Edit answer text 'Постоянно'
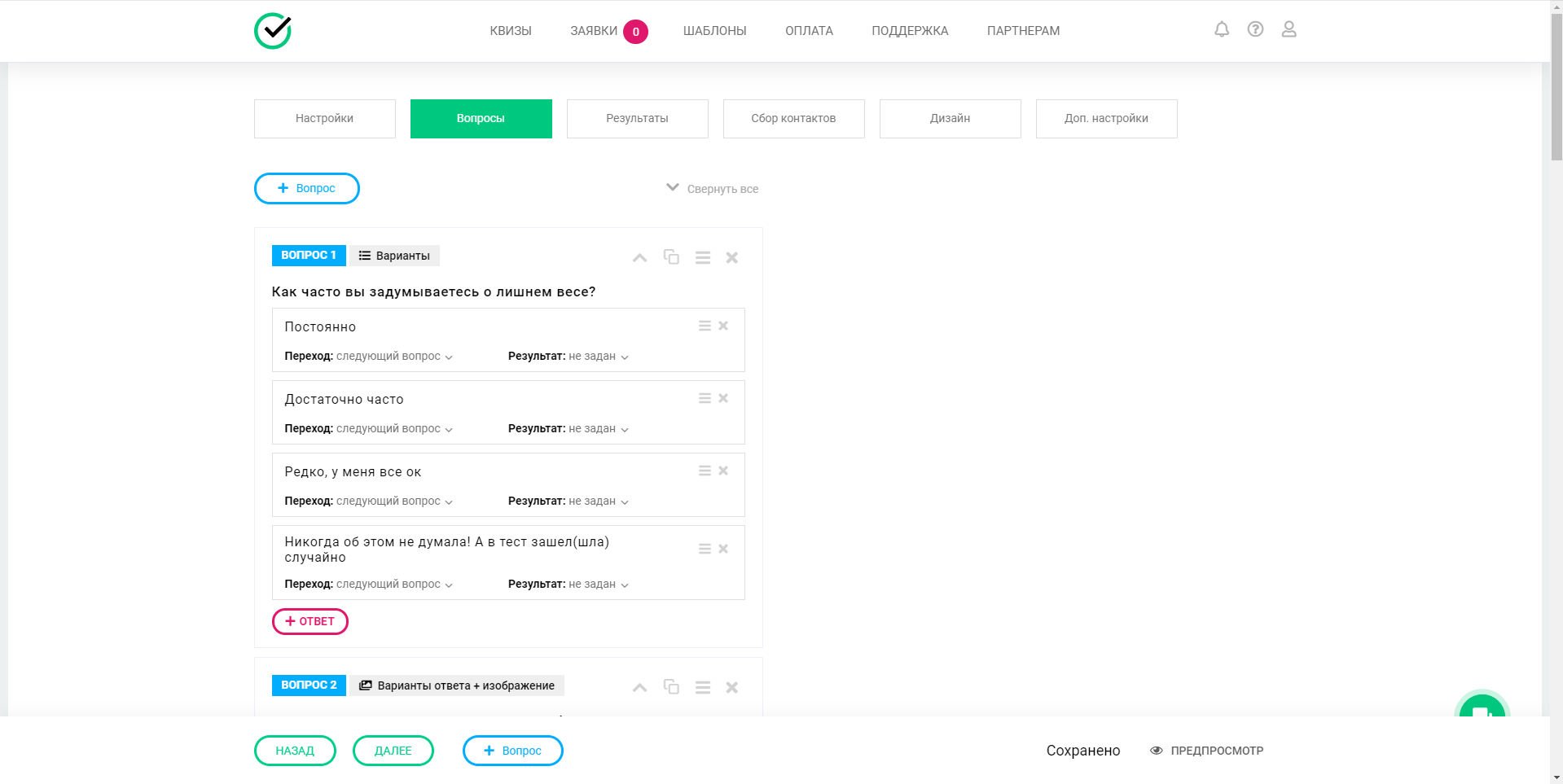The height and width of the screenshot is (784, 1563). click(x=320, y=327)
